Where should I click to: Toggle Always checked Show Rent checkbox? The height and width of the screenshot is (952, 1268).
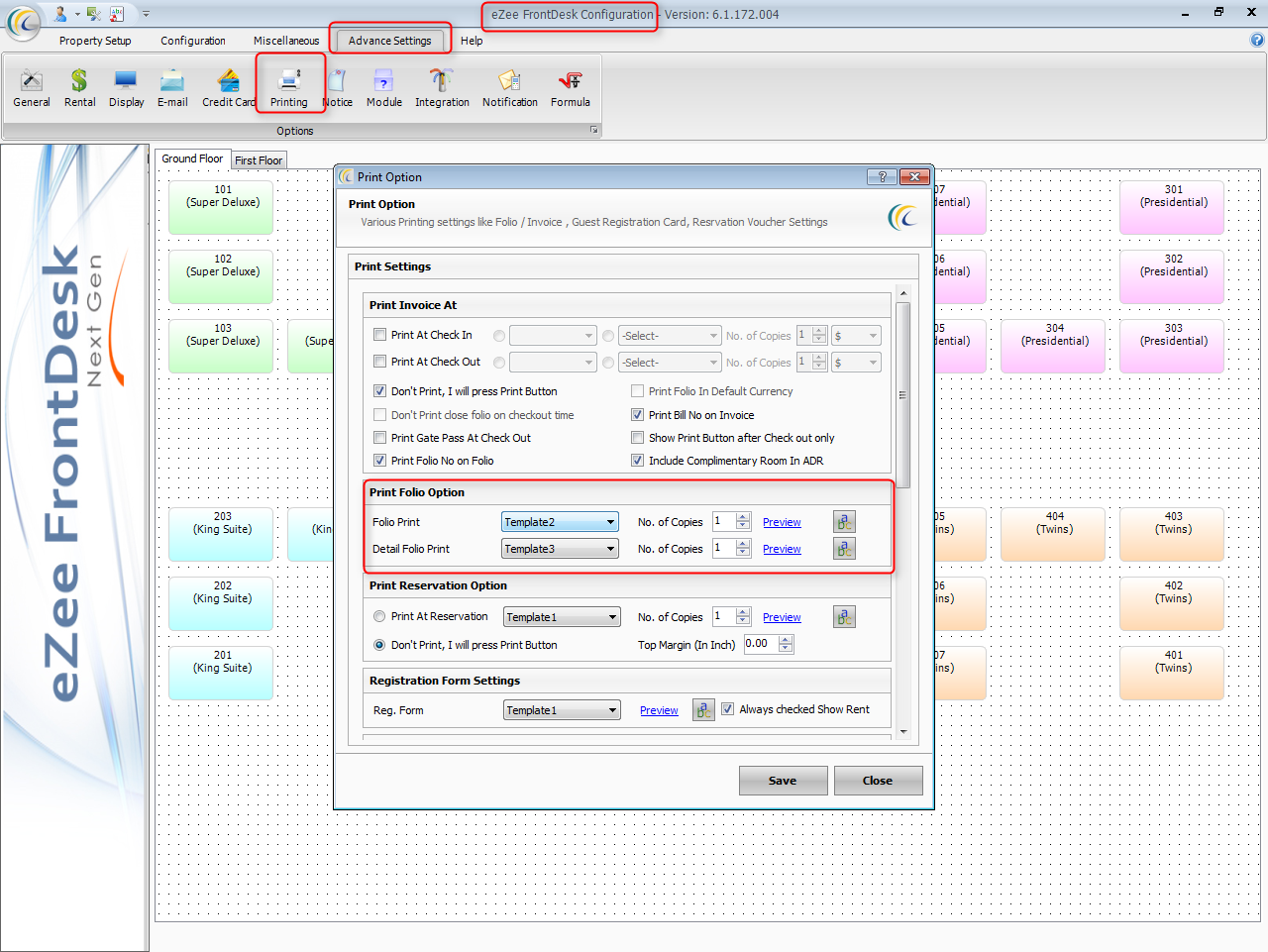pos(727,709)
